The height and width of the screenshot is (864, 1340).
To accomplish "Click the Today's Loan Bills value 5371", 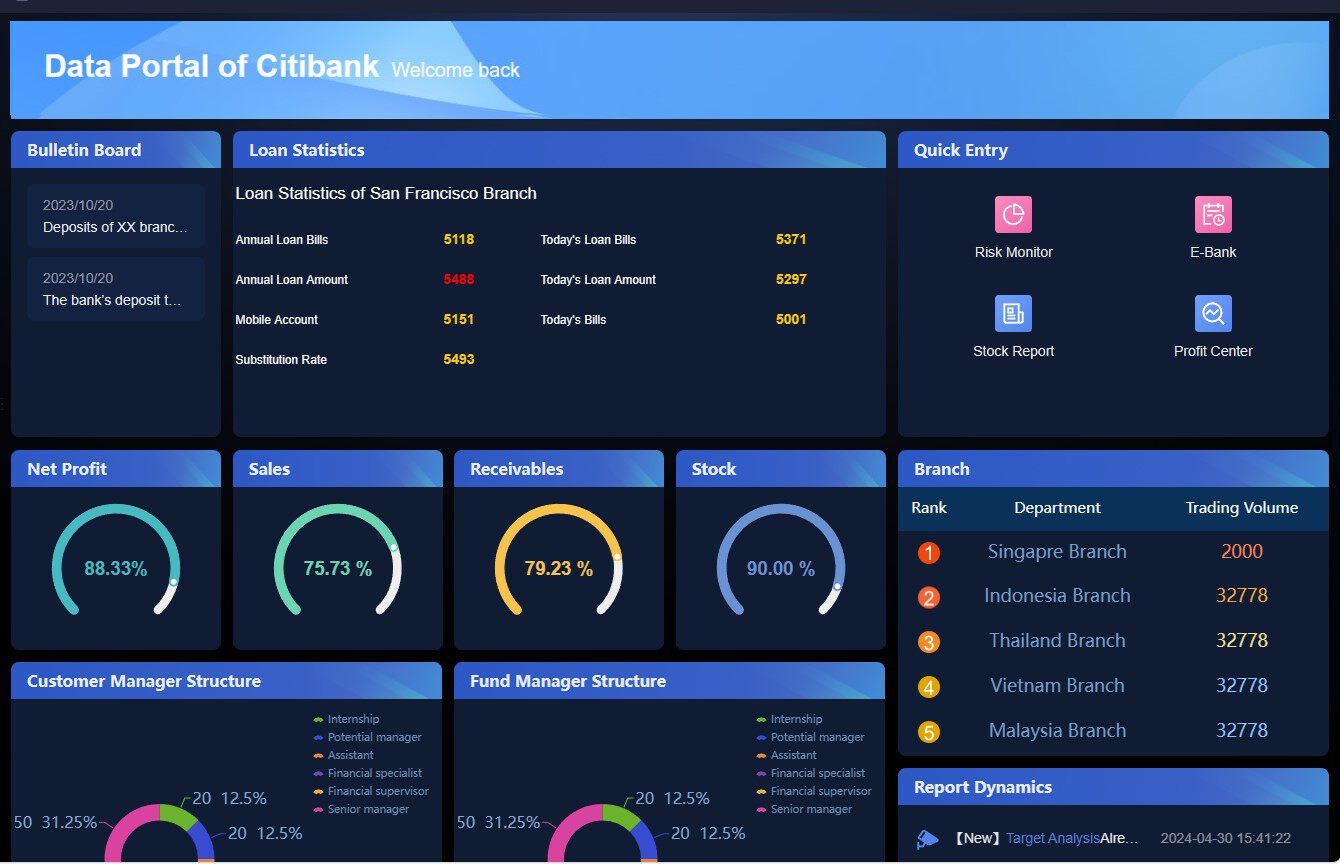I will click(791, 240).
